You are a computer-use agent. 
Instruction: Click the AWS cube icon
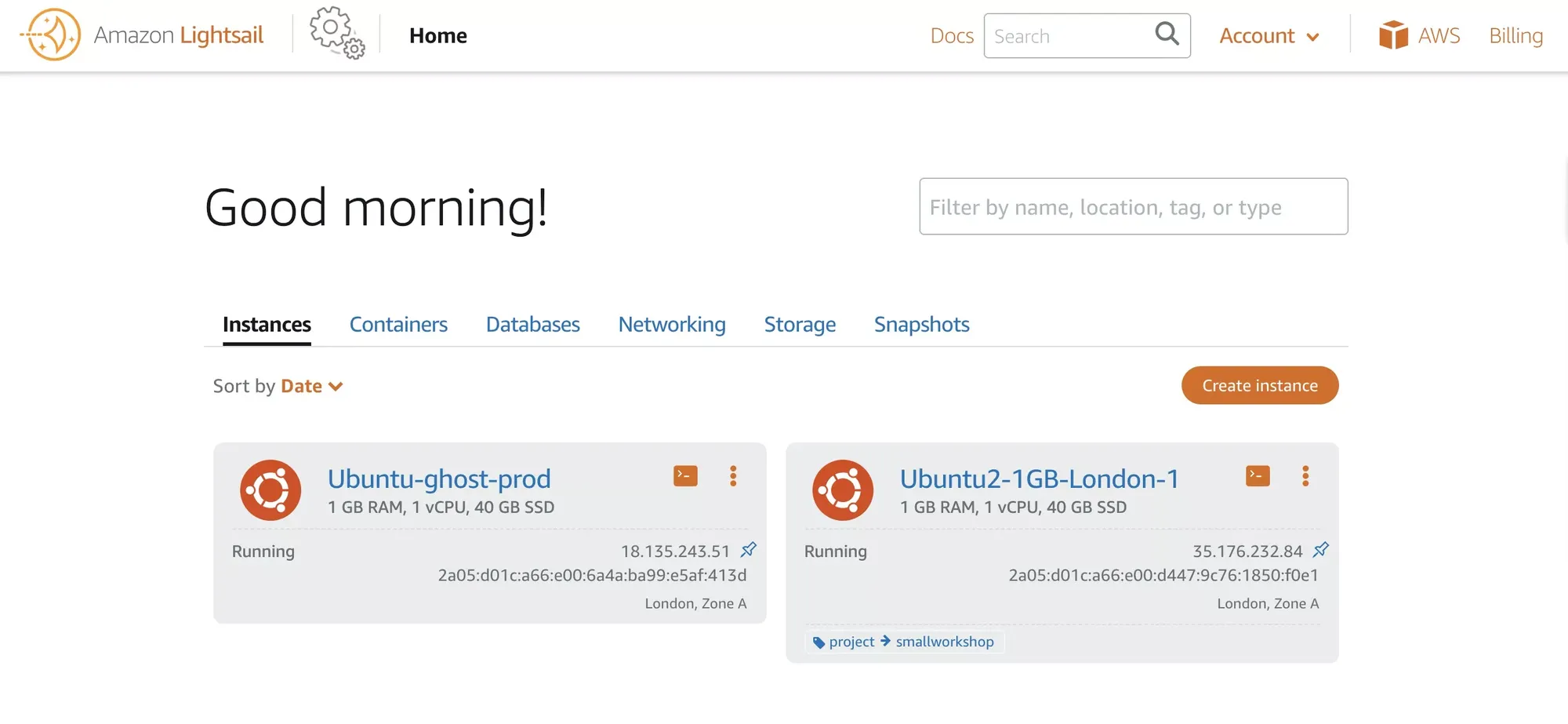(x=1393, y=35)
